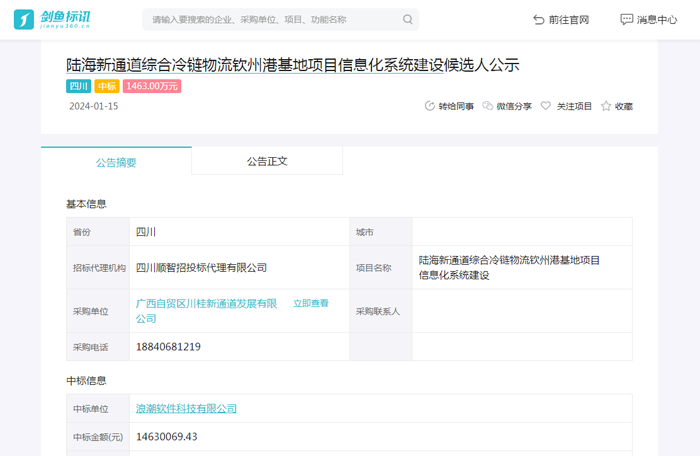Click 关注项目 label

coord(574,106)
